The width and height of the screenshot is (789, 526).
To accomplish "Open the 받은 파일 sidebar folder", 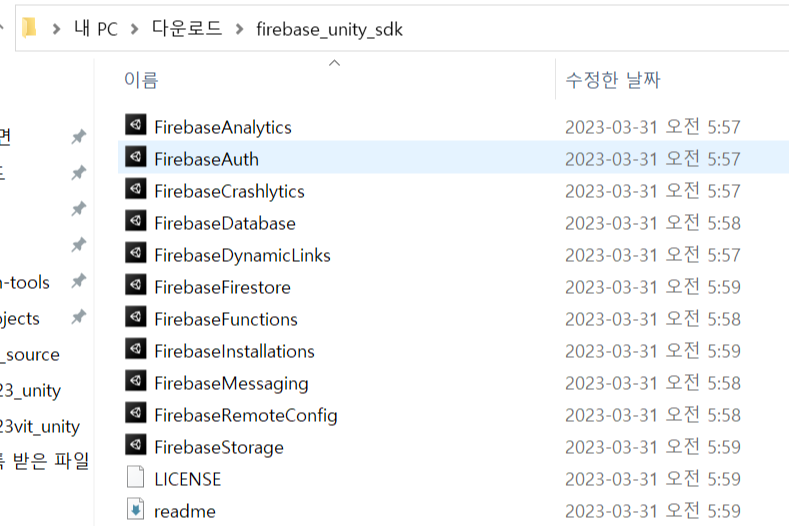I will click(44, 461).
